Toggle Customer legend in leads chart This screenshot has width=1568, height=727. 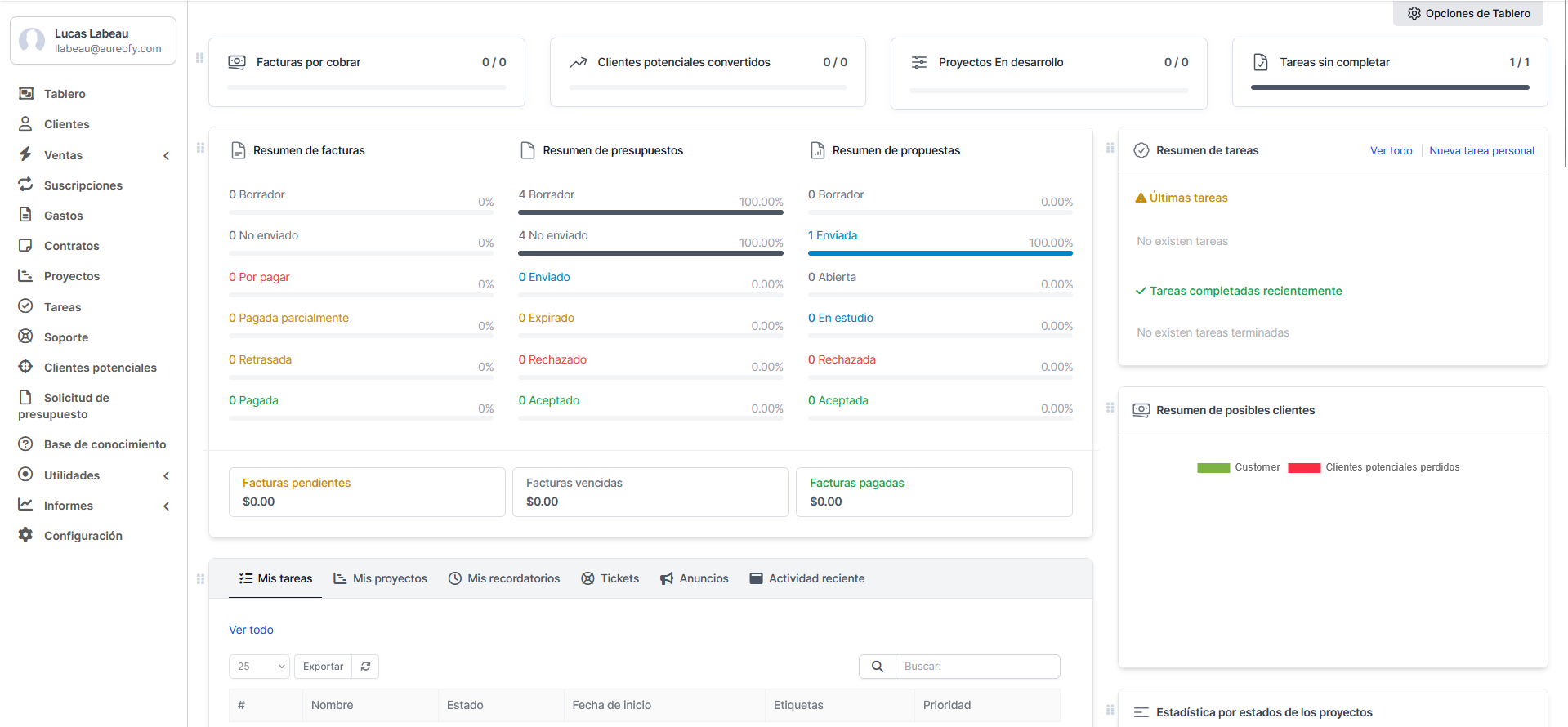(1239, 467)
